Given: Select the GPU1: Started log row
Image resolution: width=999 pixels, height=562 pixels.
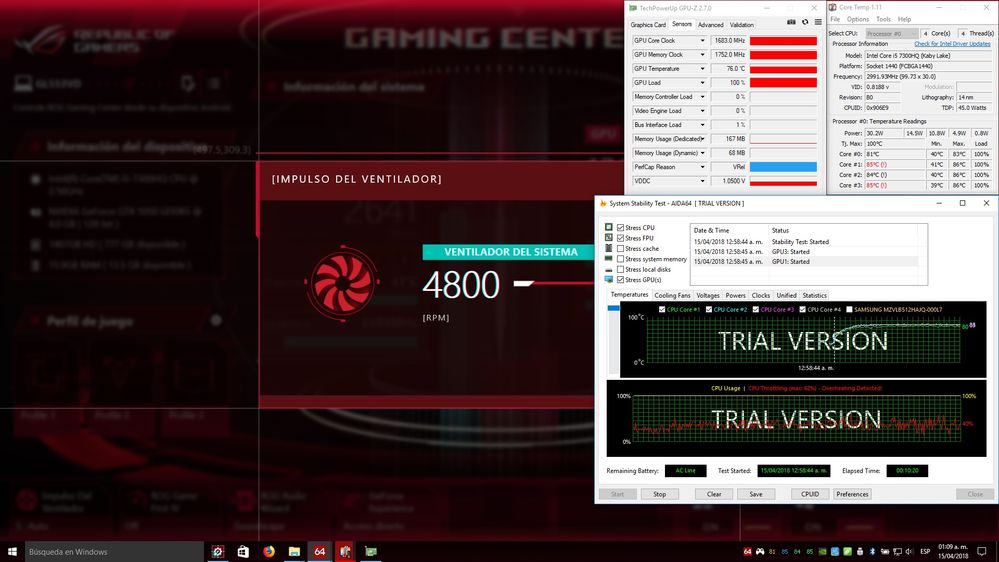Looking at the screenshot, I should point(805,261).
